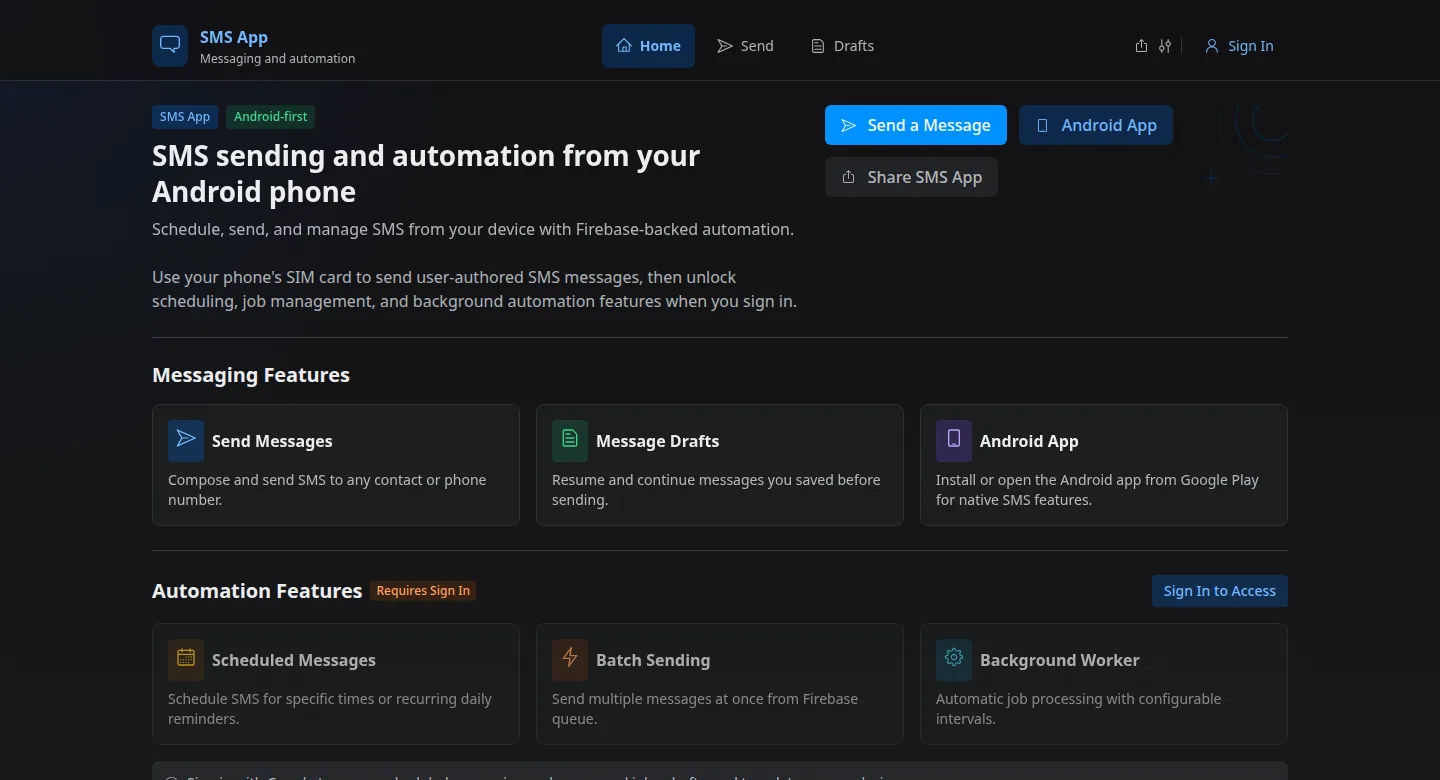
Task: Select the Batch Sending card title
Action: (x=653, y=660)
